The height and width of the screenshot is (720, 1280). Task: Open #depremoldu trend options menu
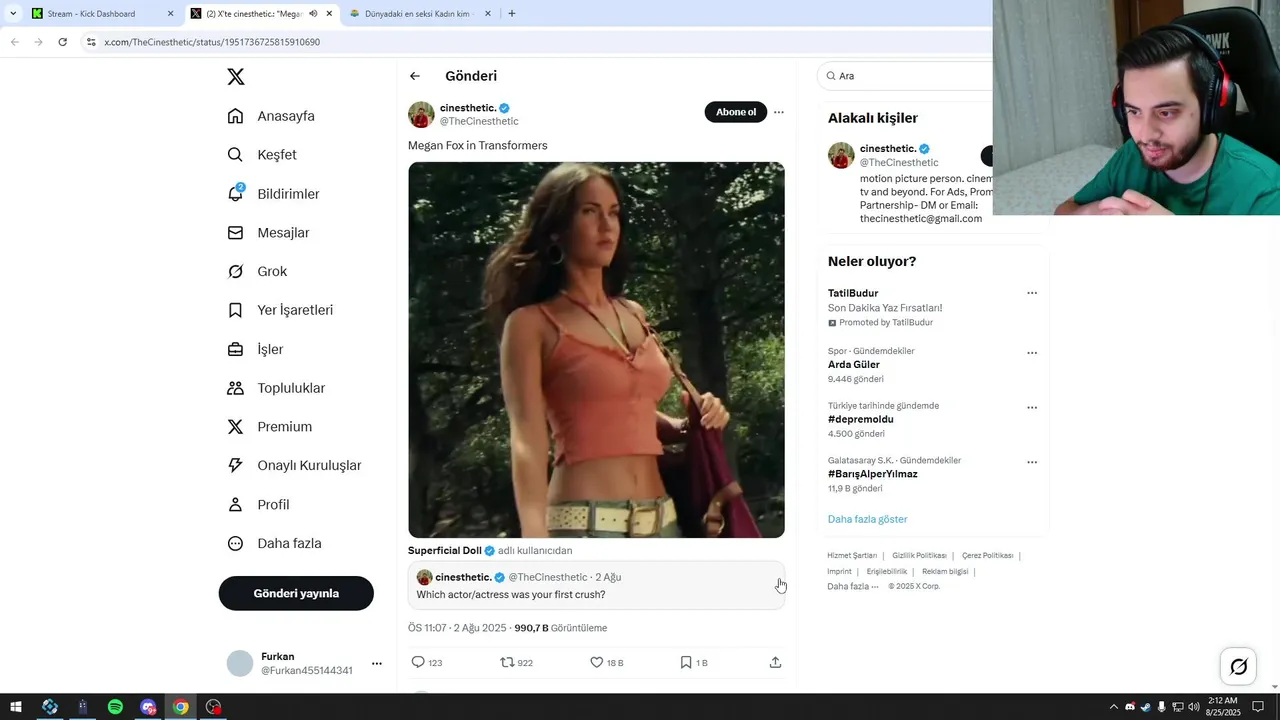pyautogui.click(x=1032, y=408)
